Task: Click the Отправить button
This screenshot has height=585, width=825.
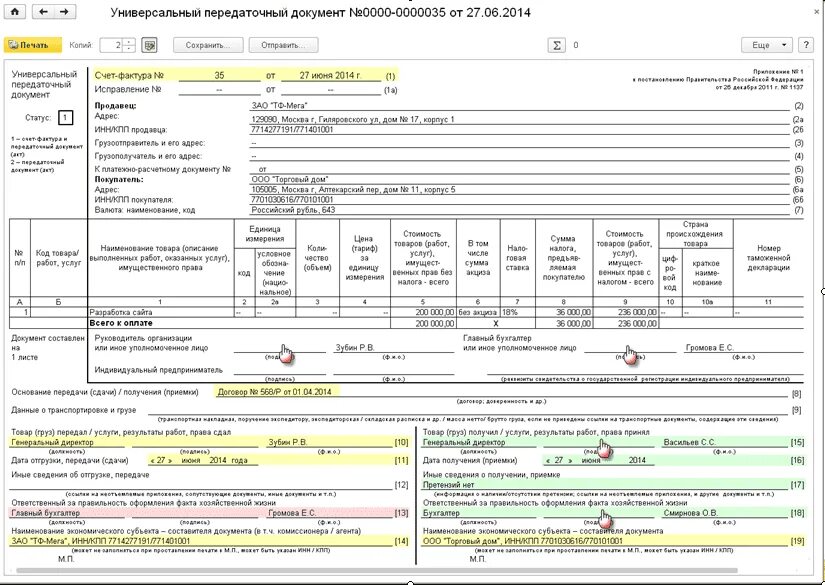Action: [283, 45]
